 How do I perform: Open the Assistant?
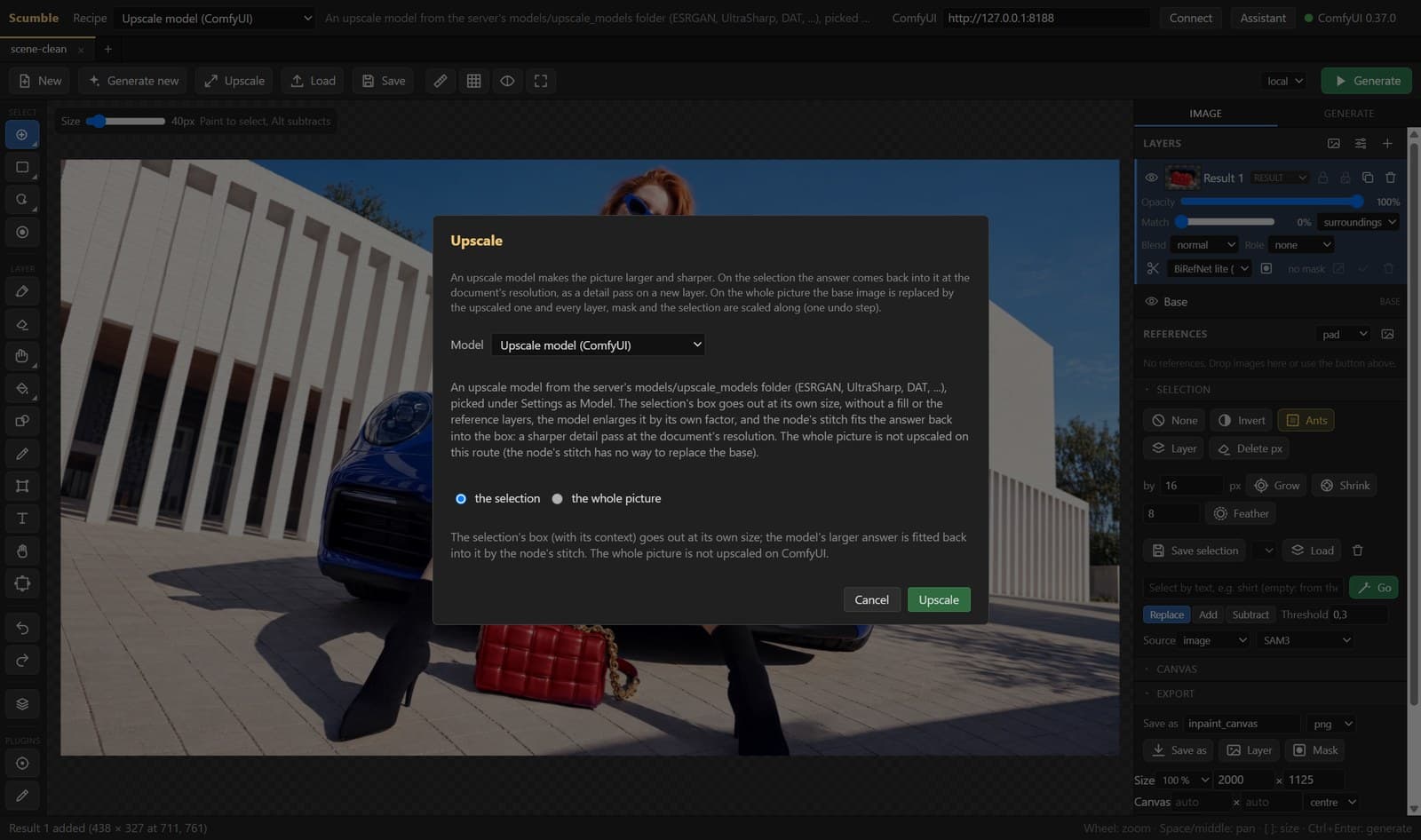click(x=1263, y=18)
